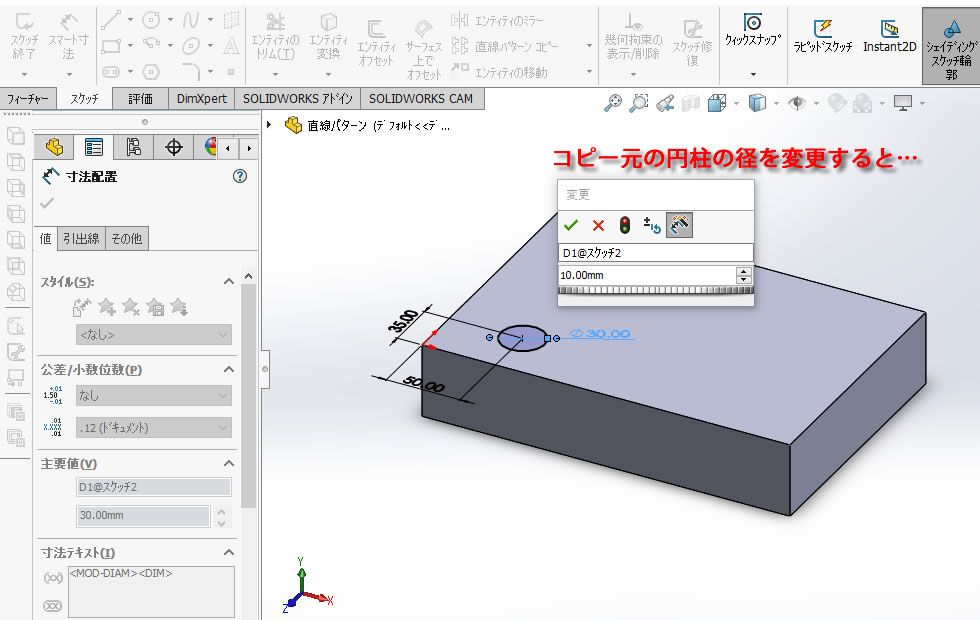Open the クイックスナップ dropdown arrow
980x620 pixels.
753,74
